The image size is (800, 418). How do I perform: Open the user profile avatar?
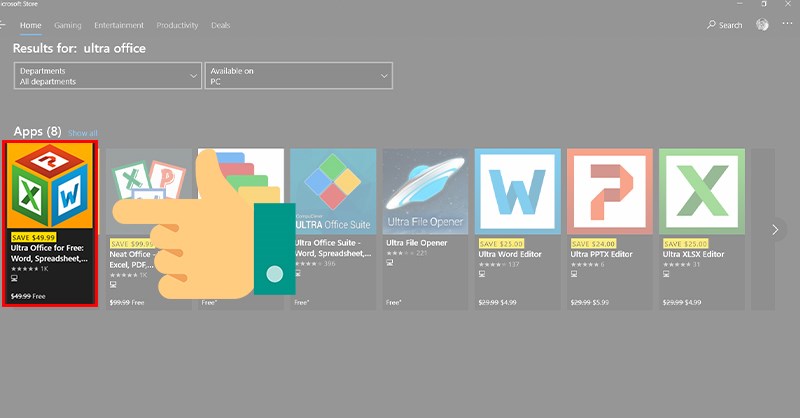click(x=763, y=25)
